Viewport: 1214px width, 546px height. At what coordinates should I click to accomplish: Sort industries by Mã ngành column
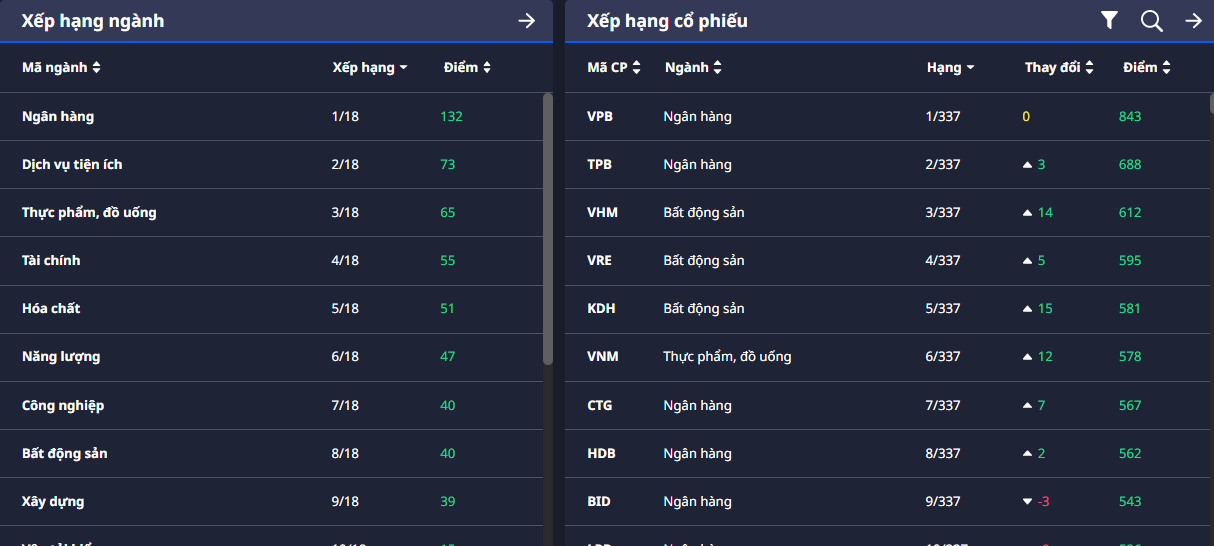[x=61, y=68]
